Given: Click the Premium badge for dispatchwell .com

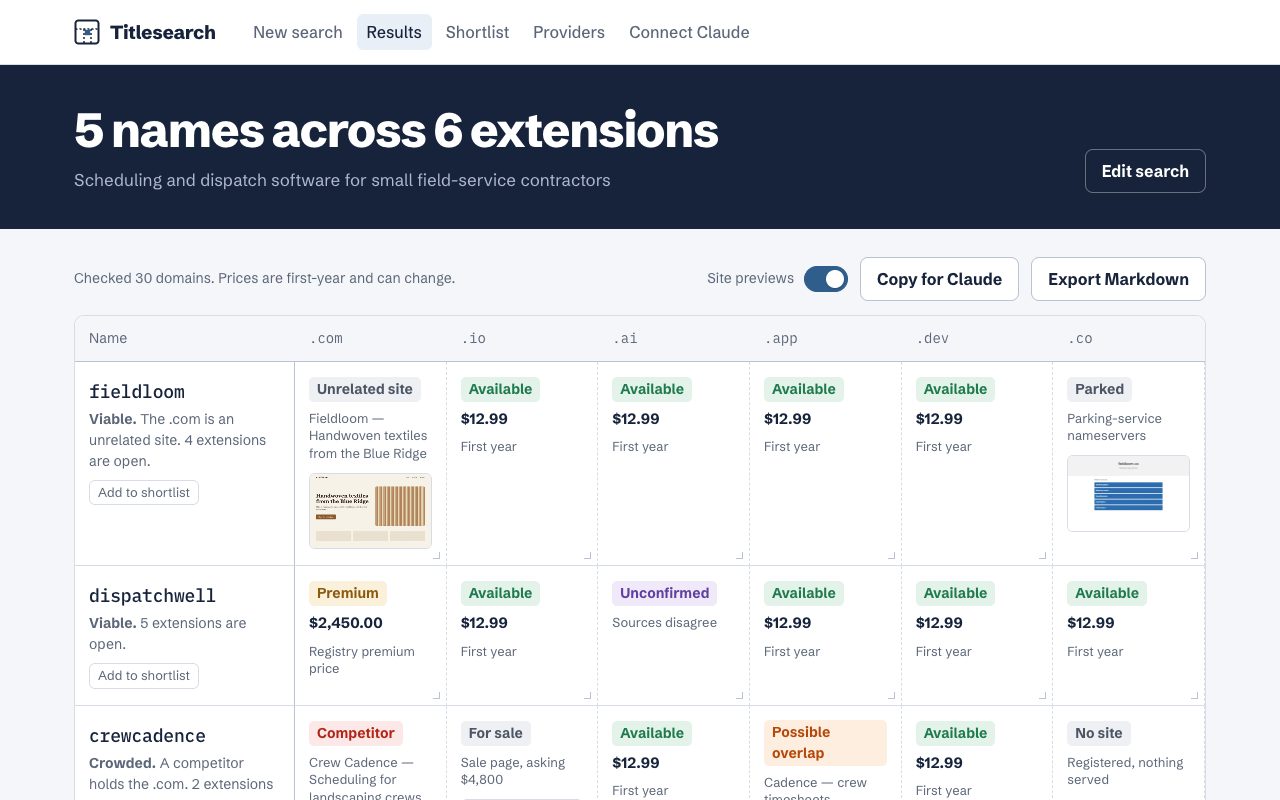Looking at the screenshot, I should 348,593.
